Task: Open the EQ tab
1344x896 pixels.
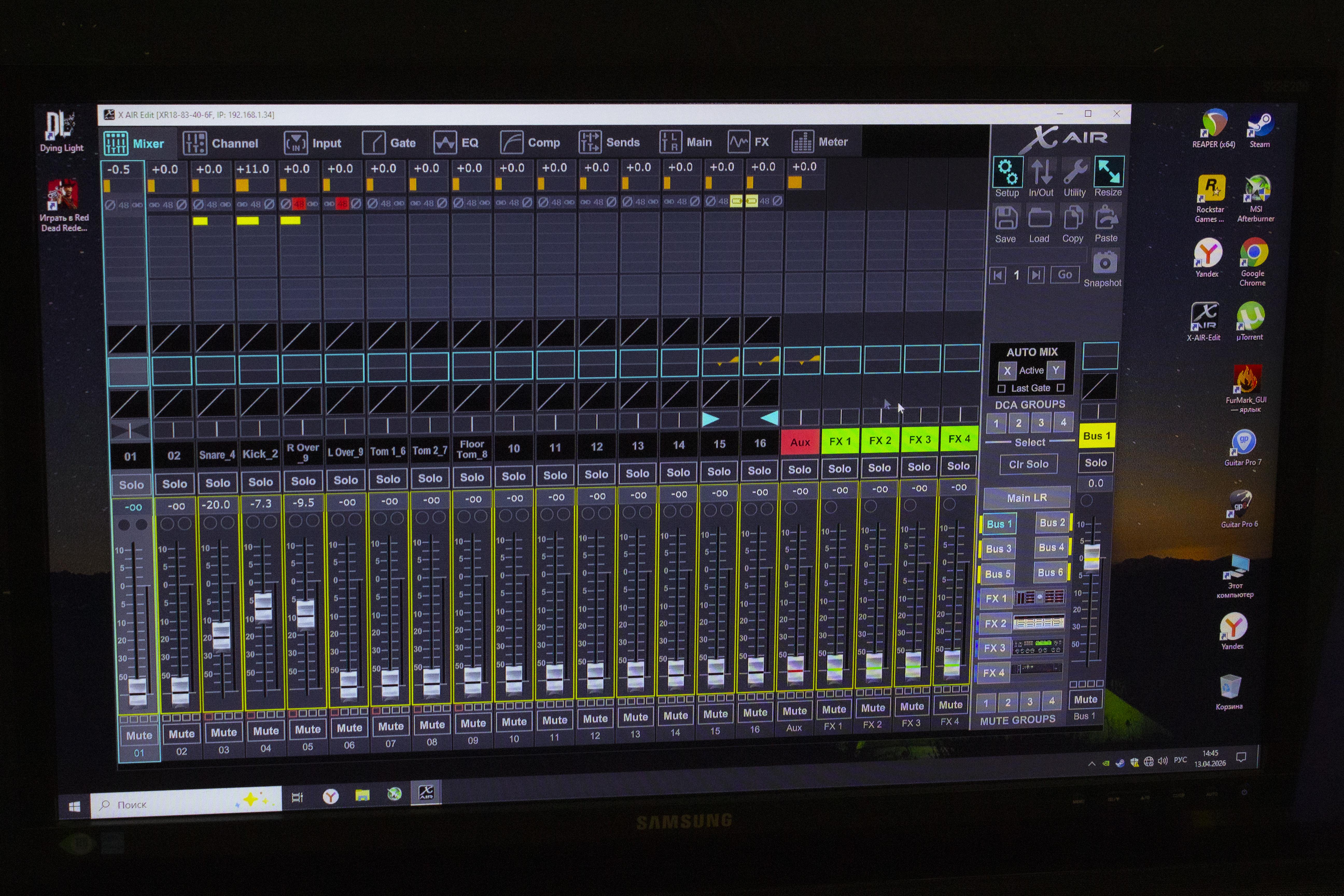Action: [x=456, y=142]
